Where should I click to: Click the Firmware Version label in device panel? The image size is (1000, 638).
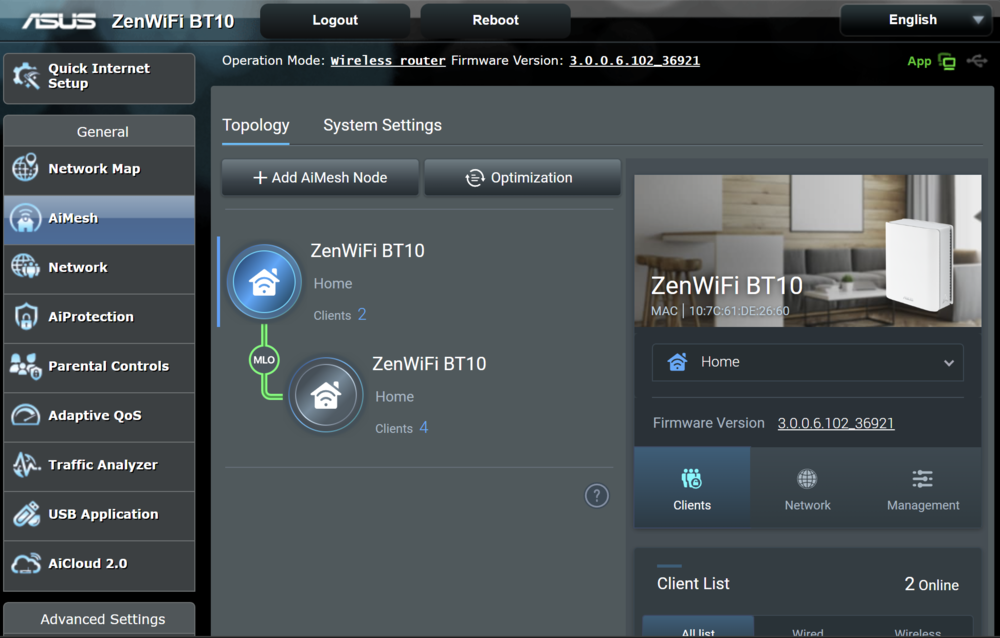point(709,423)
